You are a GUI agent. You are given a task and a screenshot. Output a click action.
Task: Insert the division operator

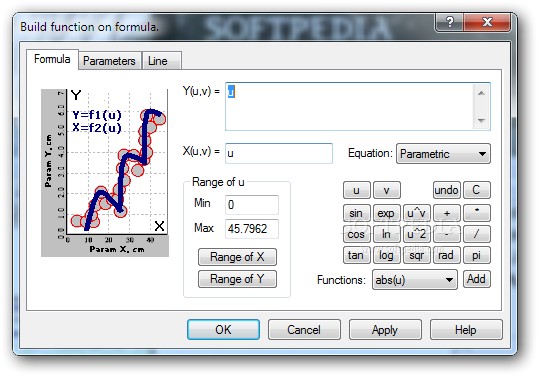(x=477, y=234)
